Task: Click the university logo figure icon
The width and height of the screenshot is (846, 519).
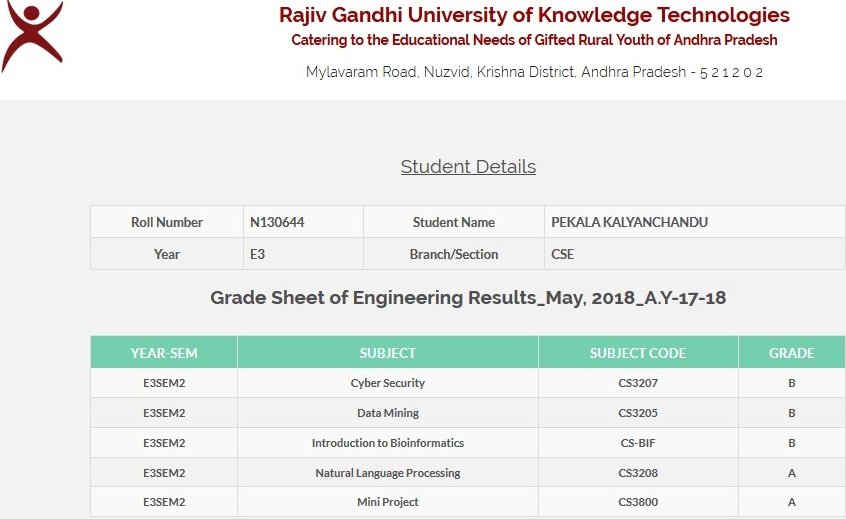Action: click(32, 36)
